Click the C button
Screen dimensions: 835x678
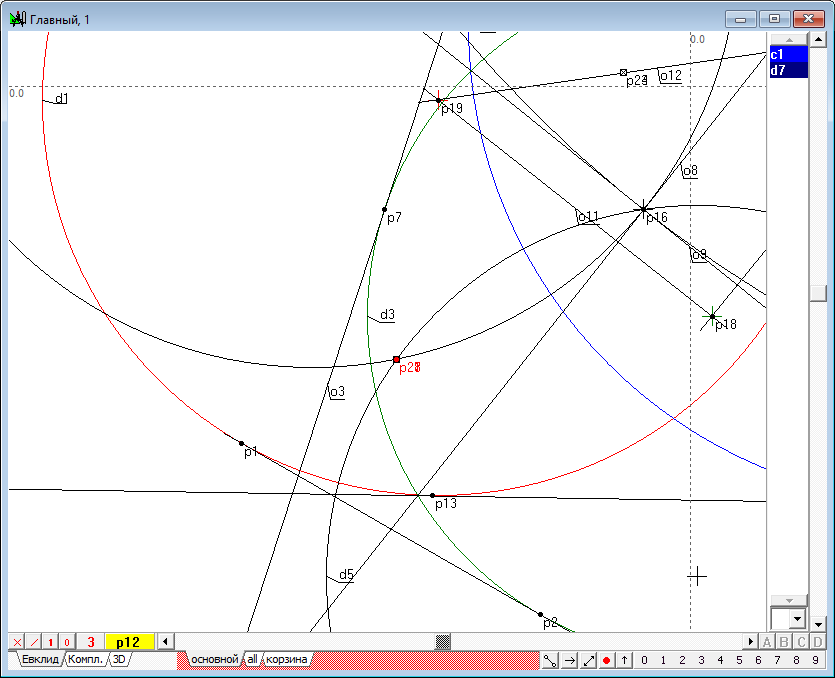[x=801, y=642]
